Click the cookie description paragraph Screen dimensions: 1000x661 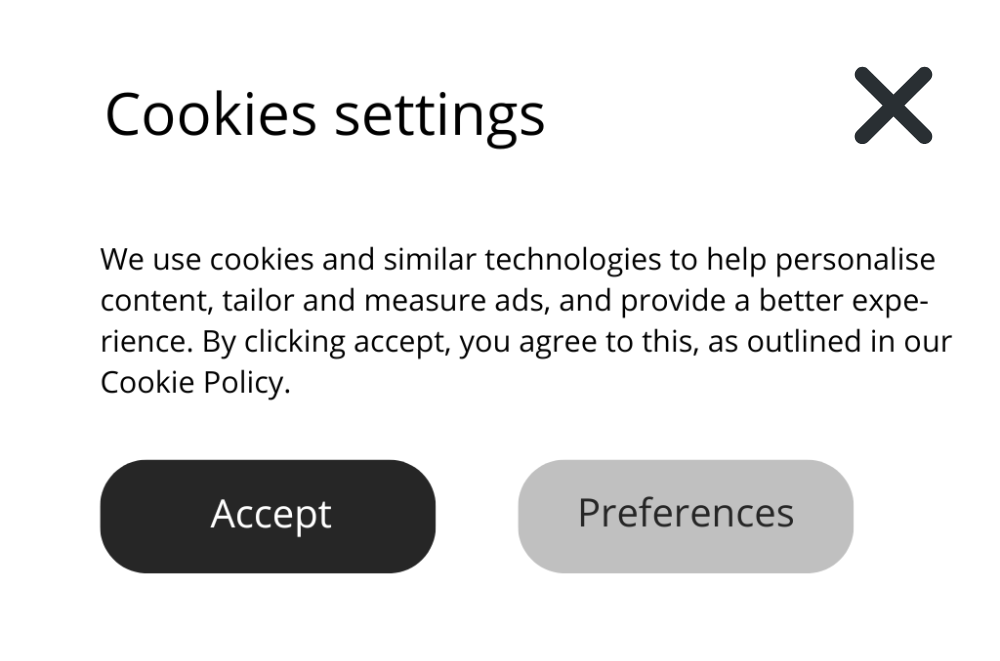pos(526,321)
